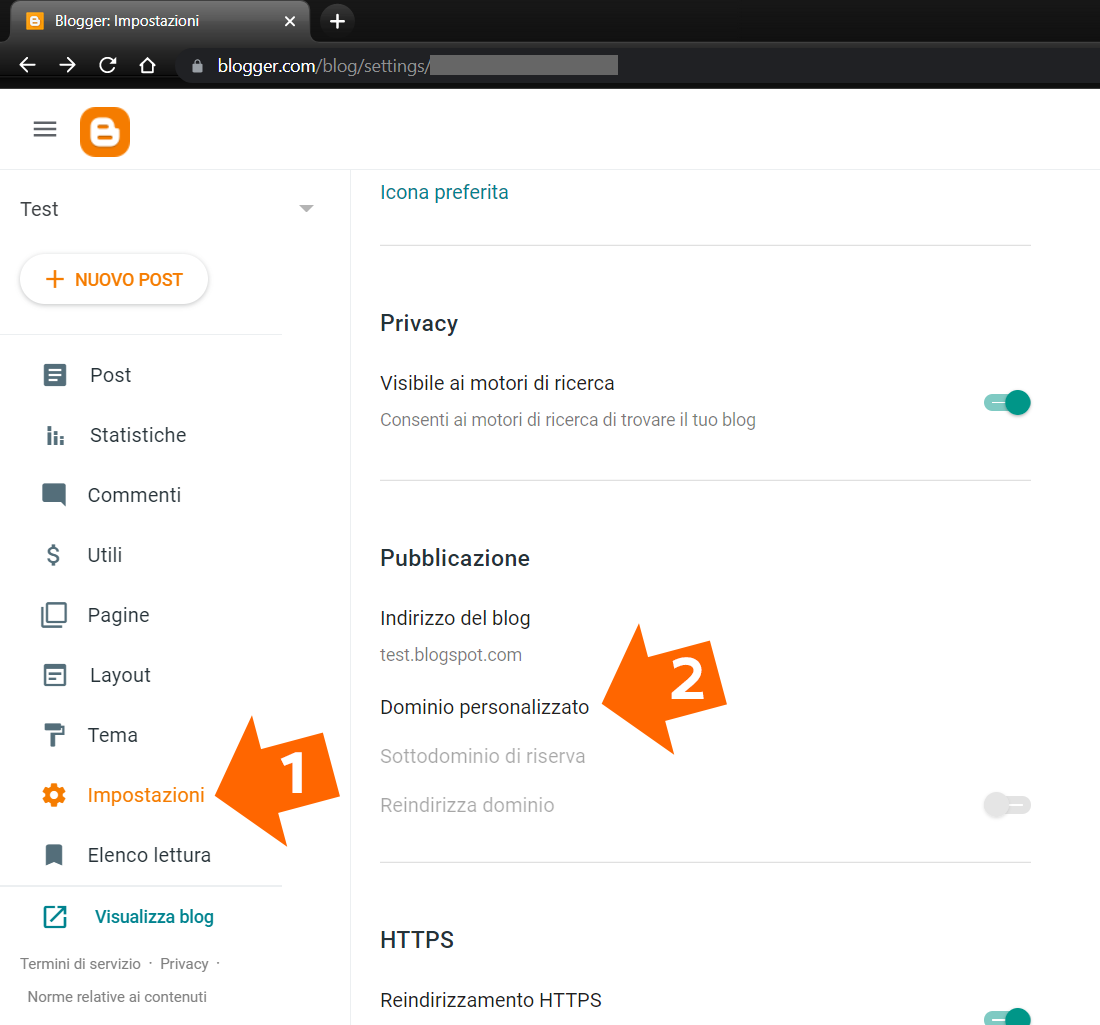Viewport: 1100px width, 1025px height.
Task: Click the browser home icon
Action: coord(147,65)
